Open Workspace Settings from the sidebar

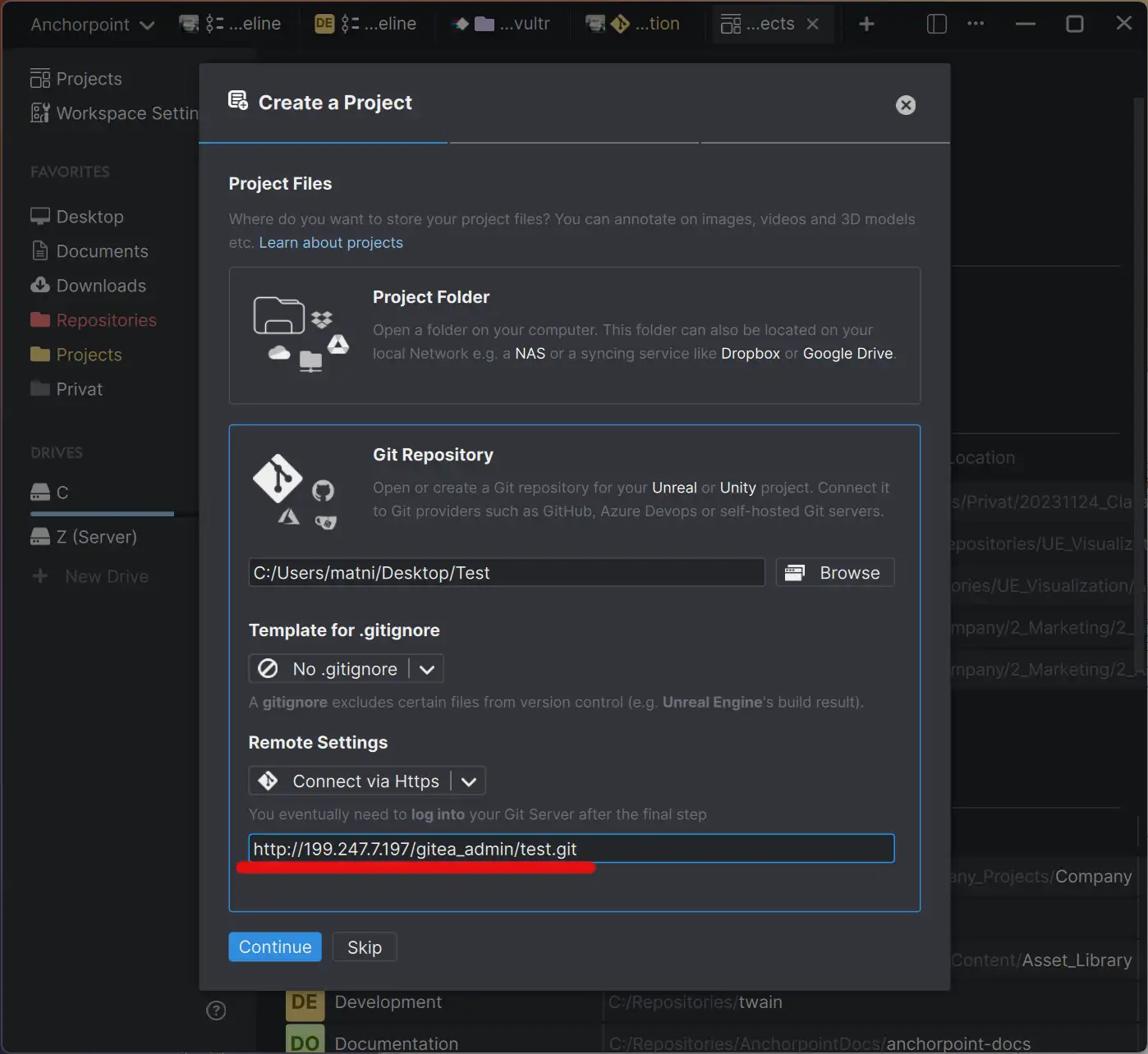tap(115, 112)
